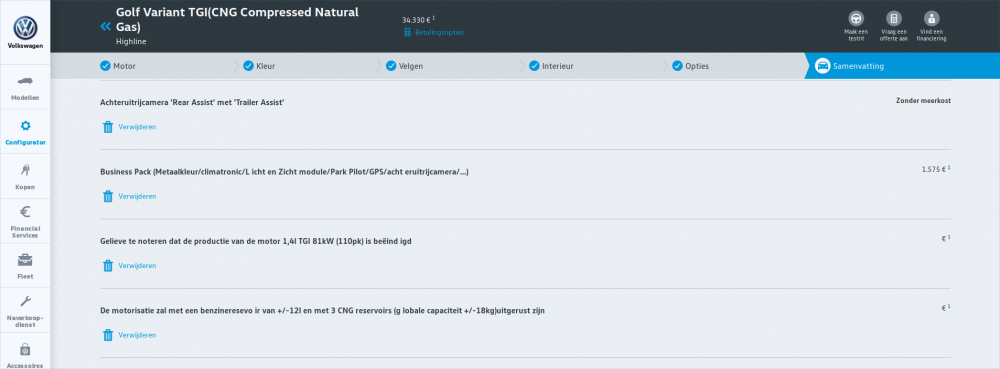Screen dimensions: 1000x369
Task: Click trash icon for Achteruitrijcamera Rear Assist
Action: point(108,127)
